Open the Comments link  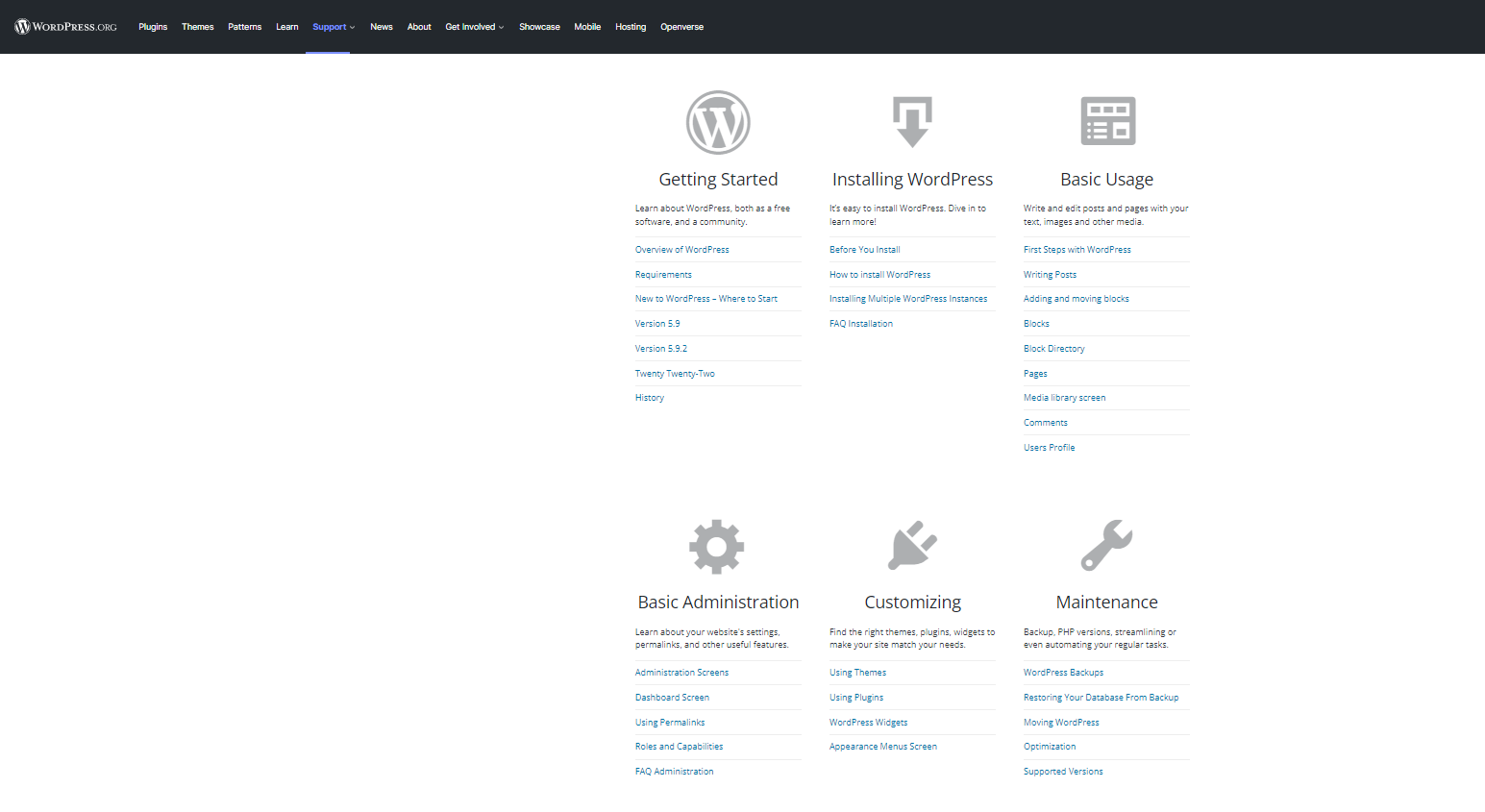1046,423
